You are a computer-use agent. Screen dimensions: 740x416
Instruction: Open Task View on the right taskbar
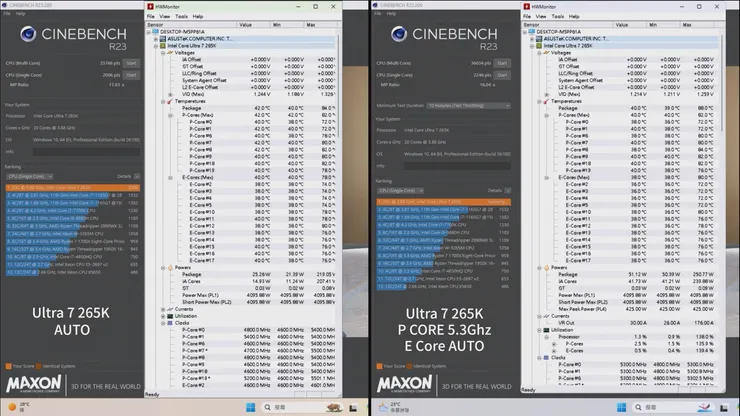tap(723, 408)
